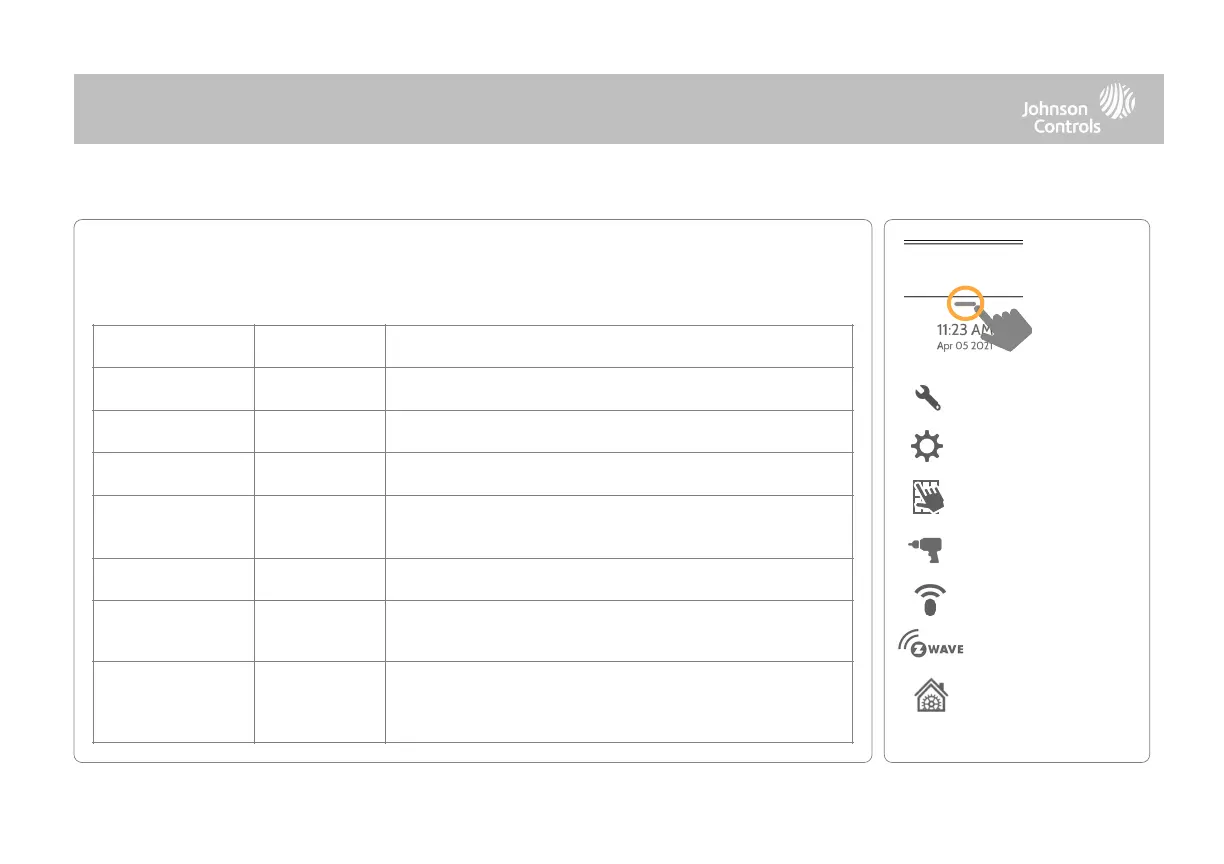This screenshot has width=1224, height=864.
Task: Select the wide cell in the table's last row
Action: (619, 701)
